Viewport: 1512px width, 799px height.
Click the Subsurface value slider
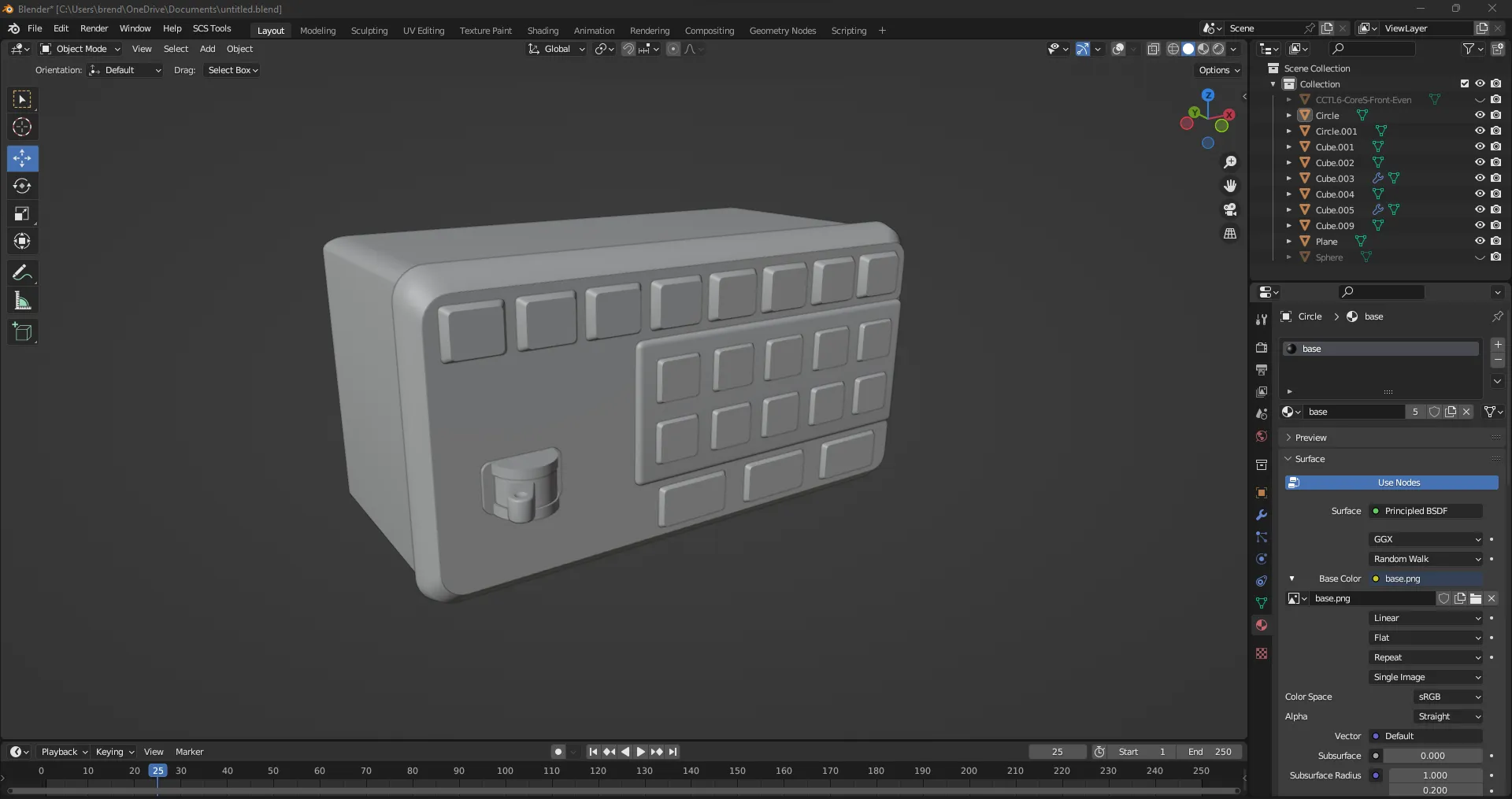point(1432,756)
